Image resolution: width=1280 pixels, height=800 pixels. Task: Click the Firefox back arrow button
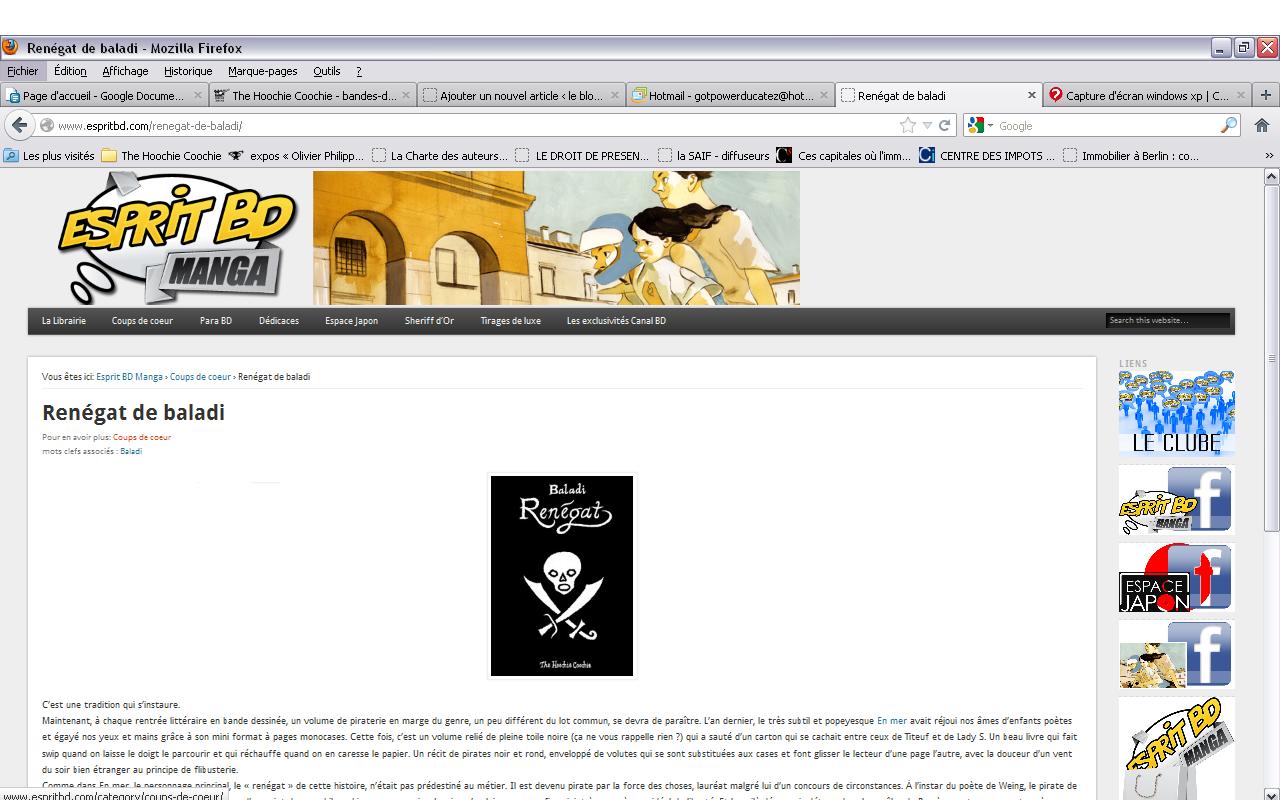click(19, 125)
